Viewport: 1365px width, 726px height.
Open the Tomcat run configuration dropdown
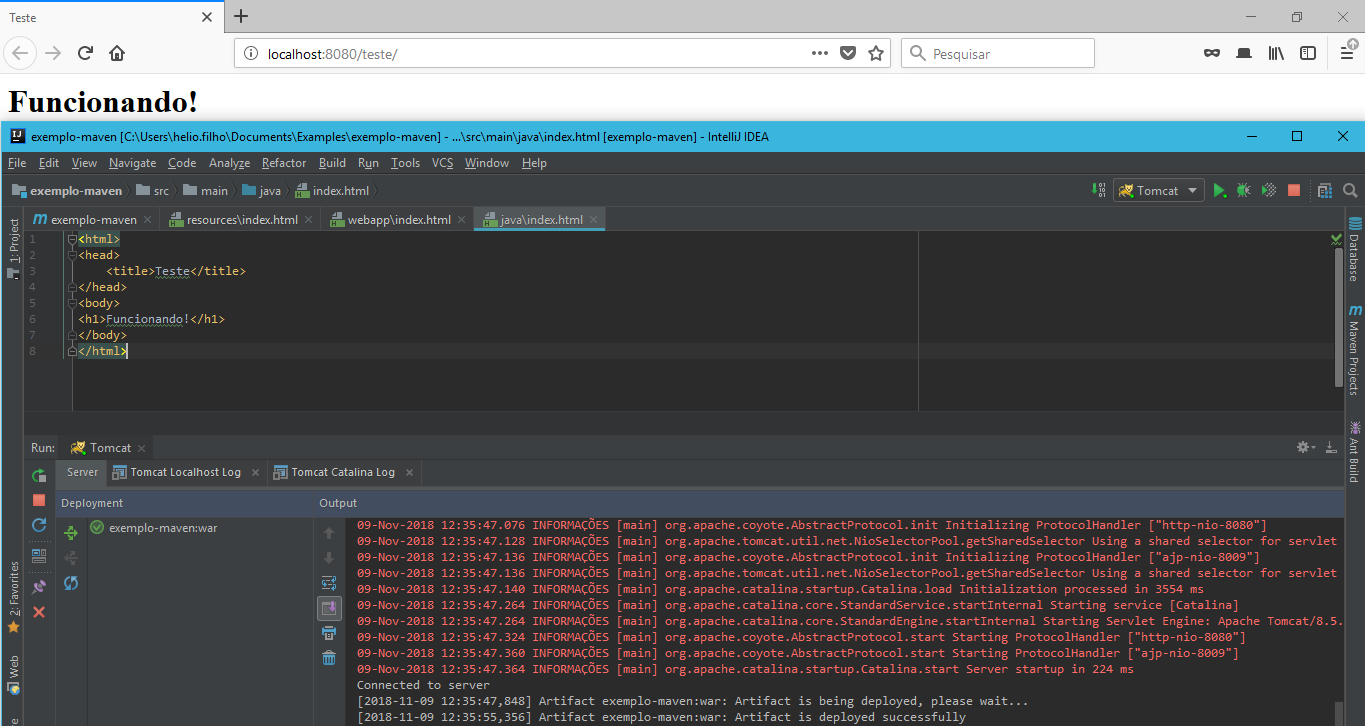pos(1159,190)
